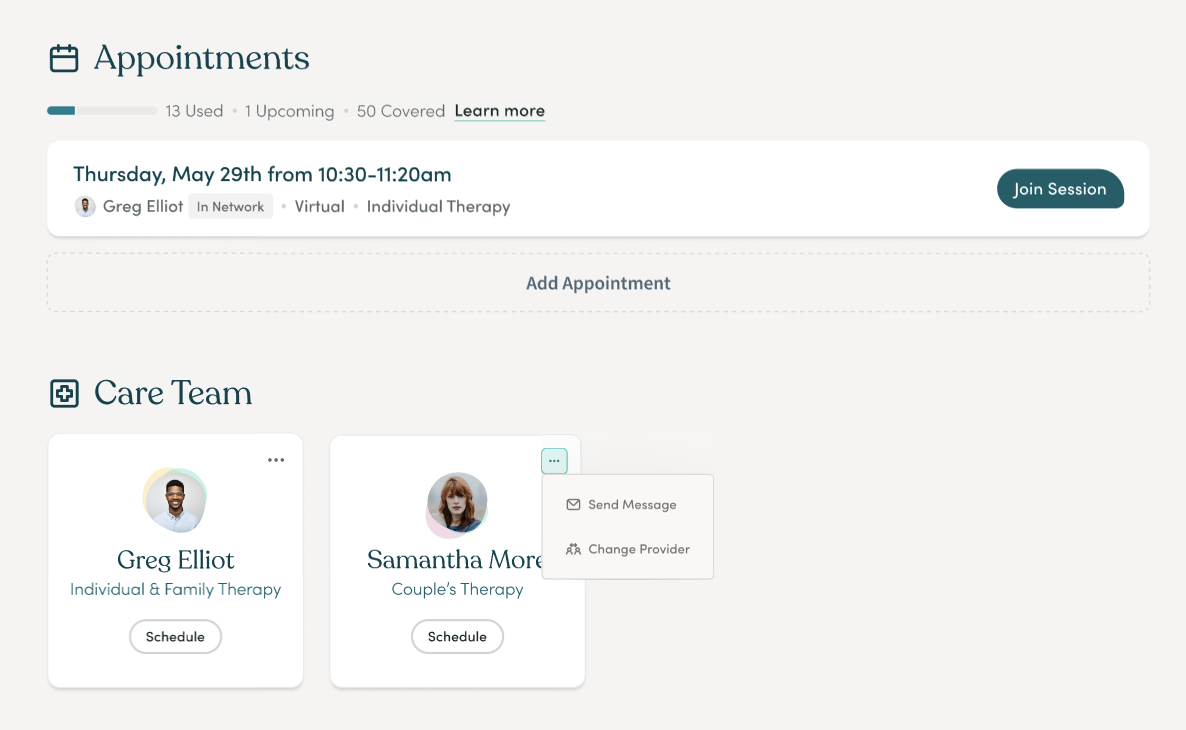
Task: Click Greg Elliot's large profile photo
Action: pos(175,501)
